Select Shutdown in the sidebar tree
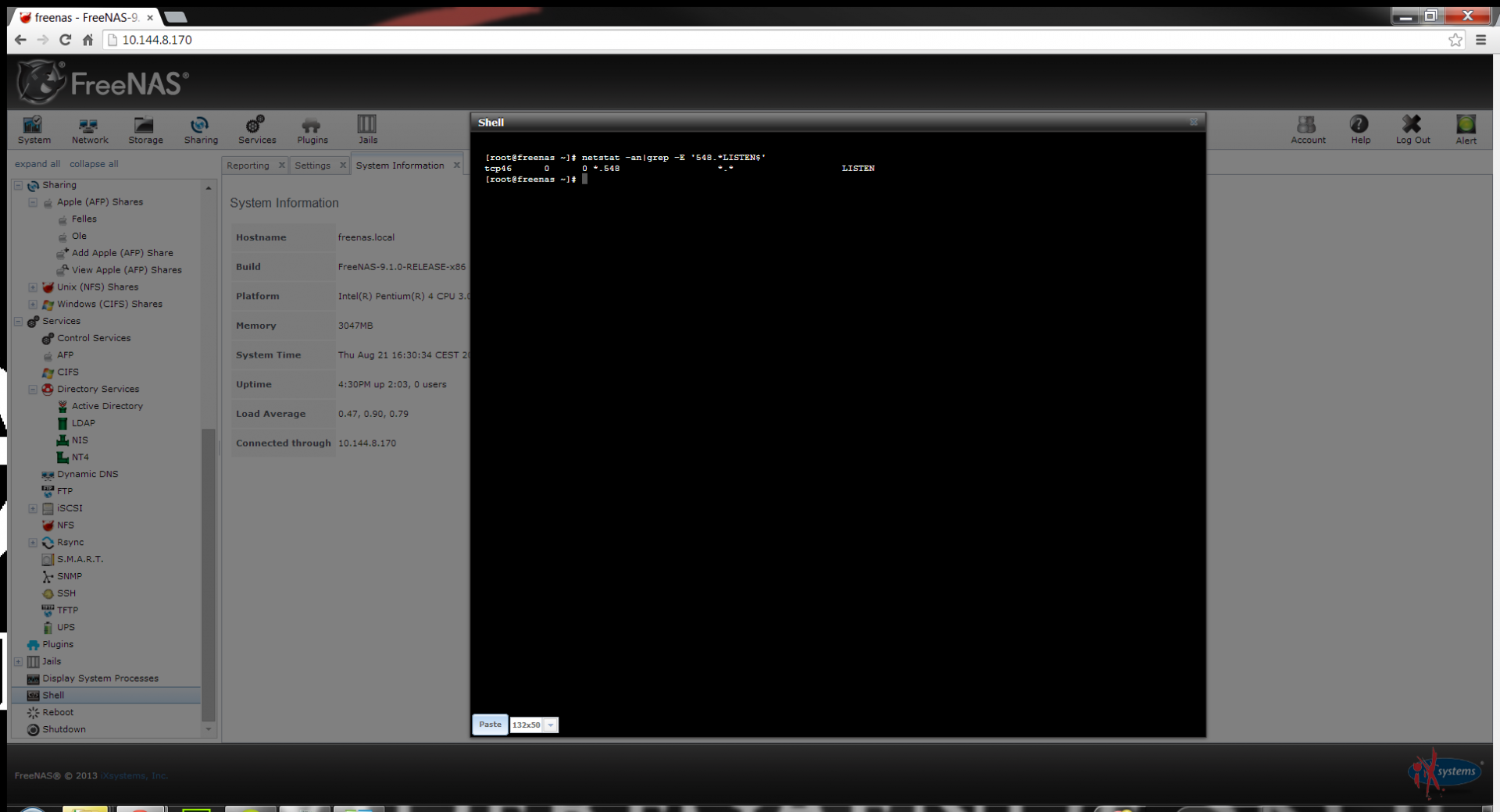1500x812 pixels. click(x=64, y=730)
